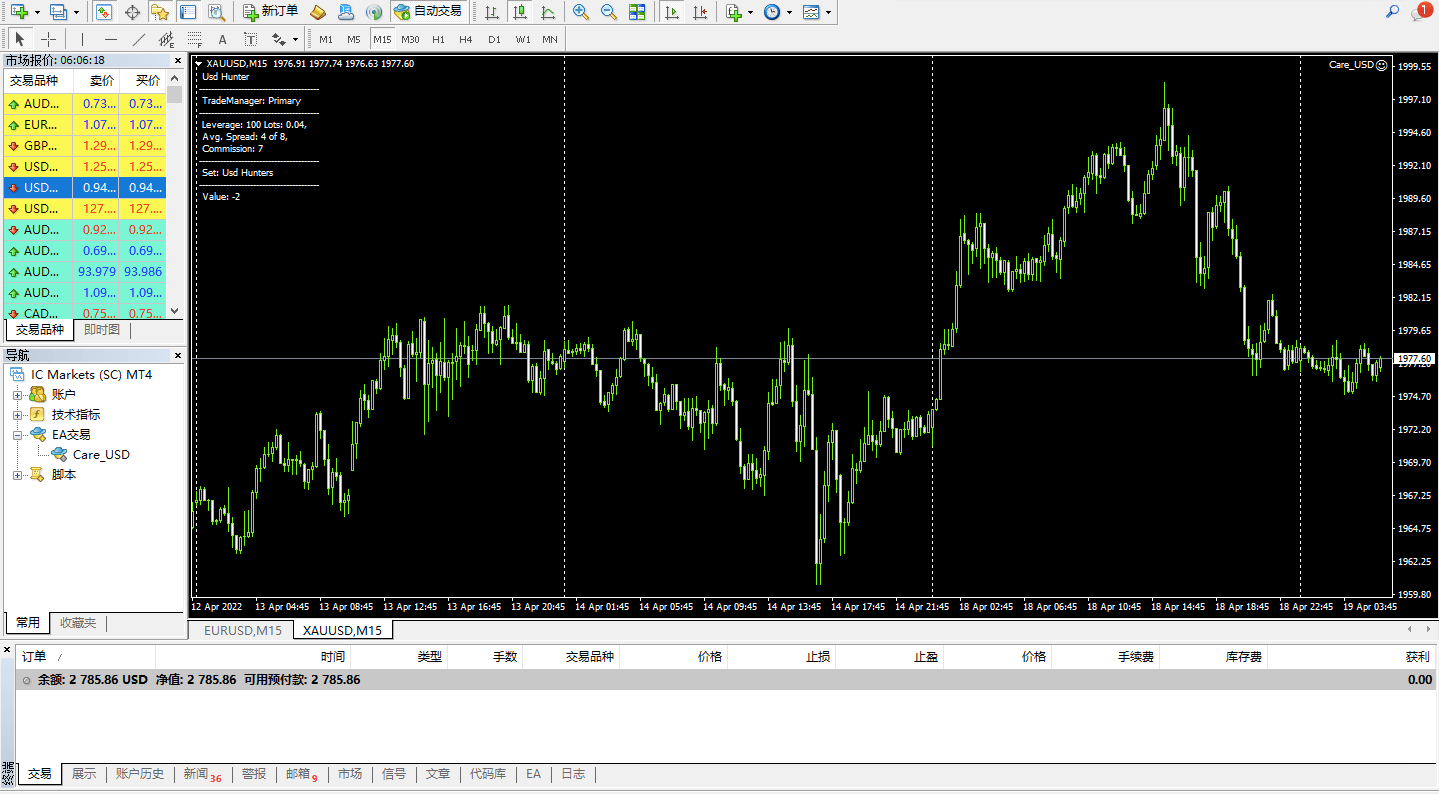Select the horizontal line drawing tool
The height and width of the screenshot is (794, 1439).
coord(111,39)
